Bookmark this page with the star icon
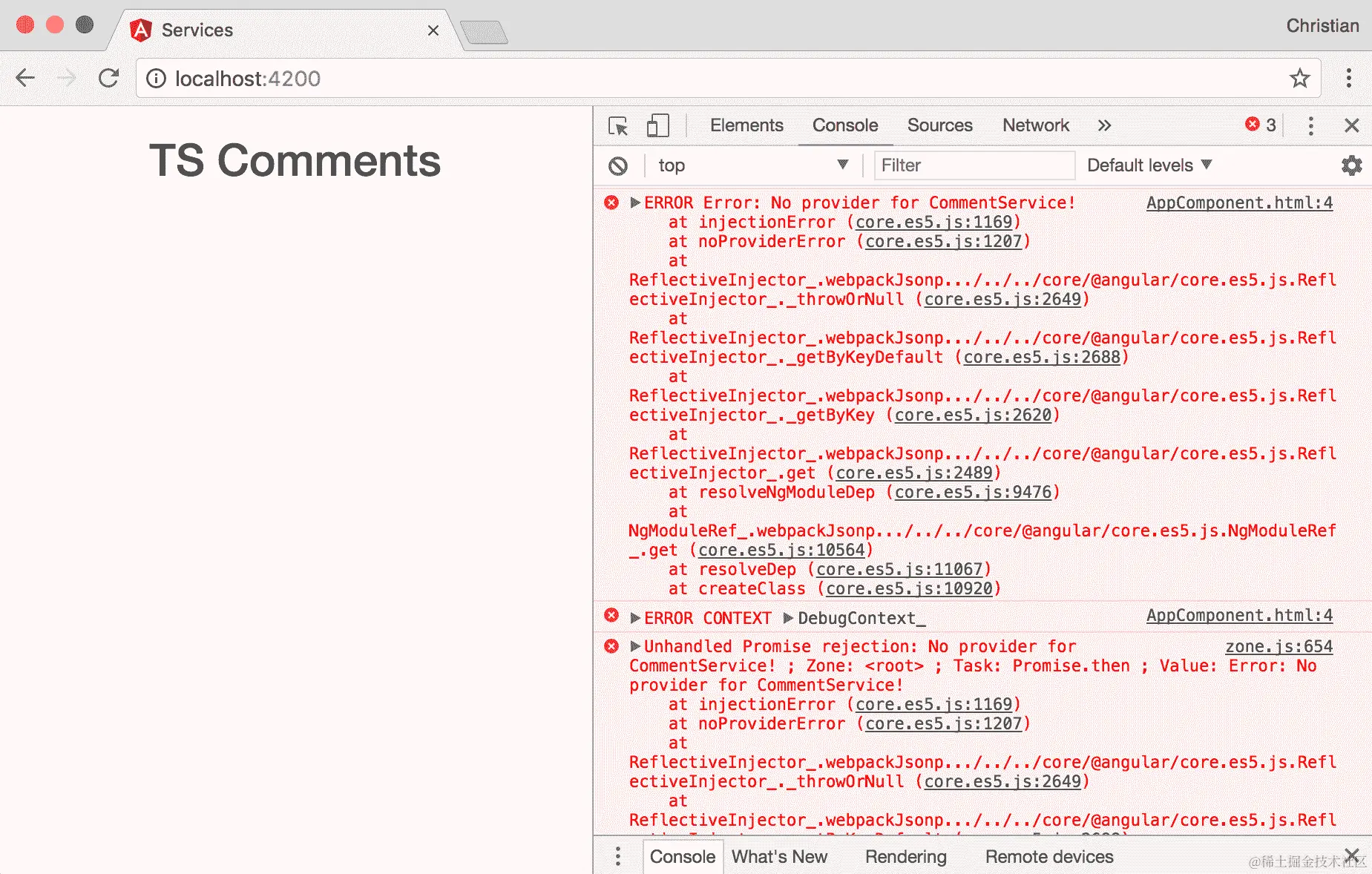The height and width of the screenshot is (874, 1372). click(x=1300, y=78)
